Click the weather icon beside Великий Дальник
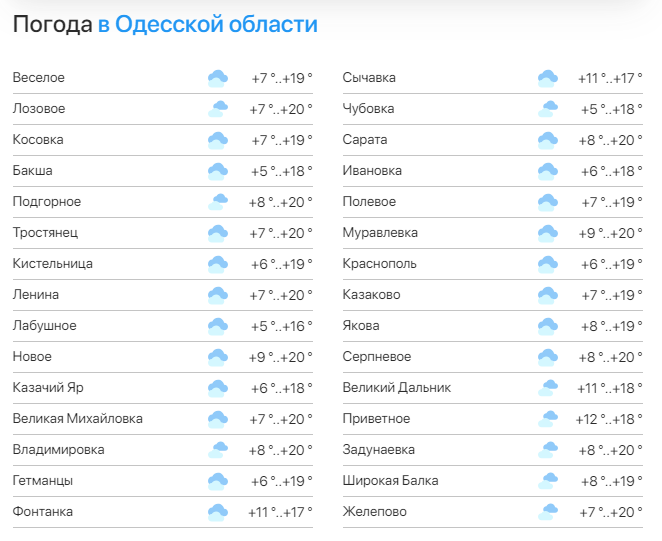 coord(547,388)
